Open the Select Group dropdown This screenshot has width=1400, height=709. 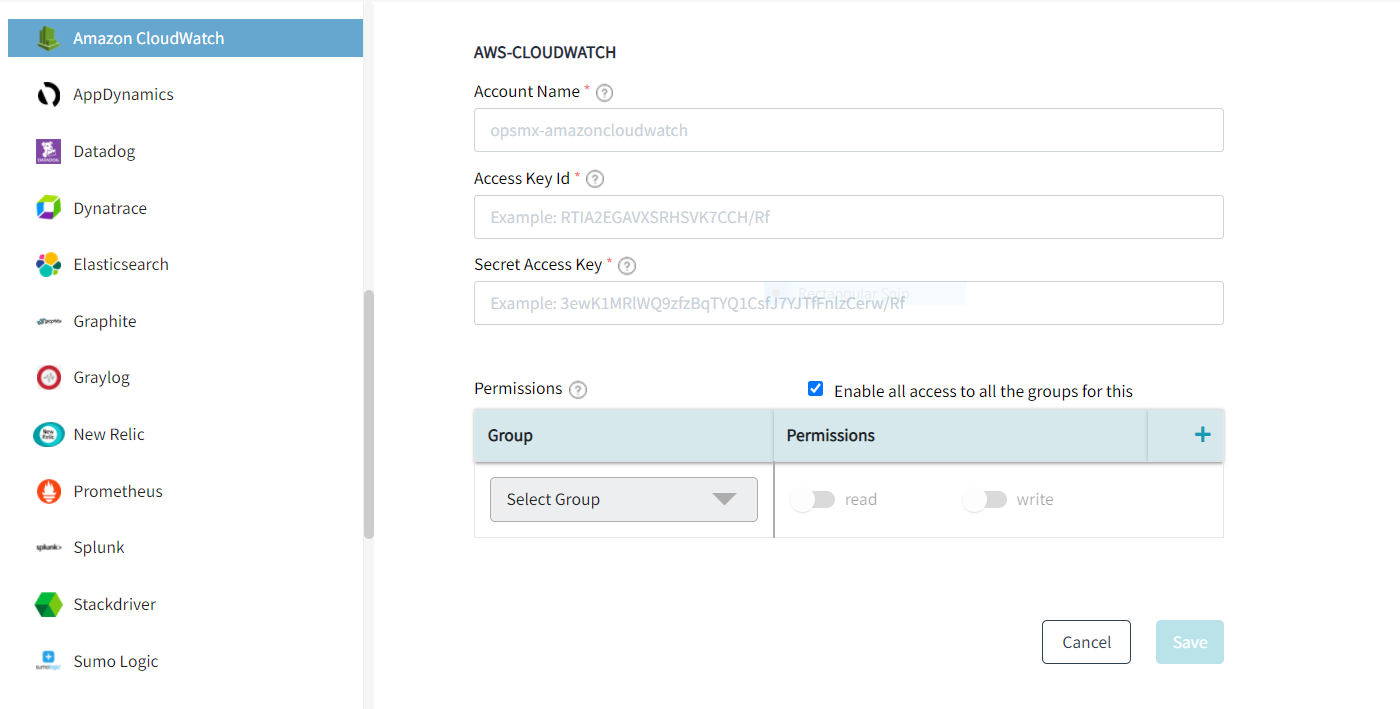coord(623,498)
